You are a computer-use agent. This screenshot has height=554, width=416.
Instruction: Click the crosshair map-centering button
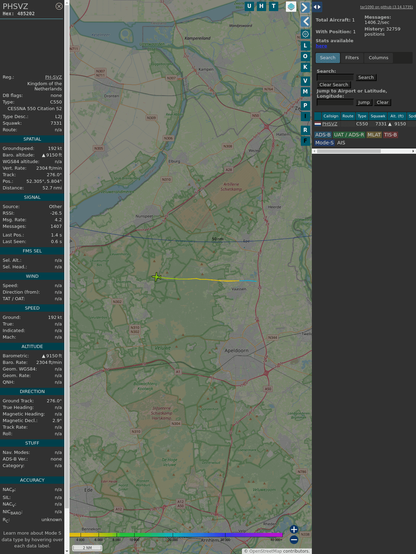click(x=305, y=34)
